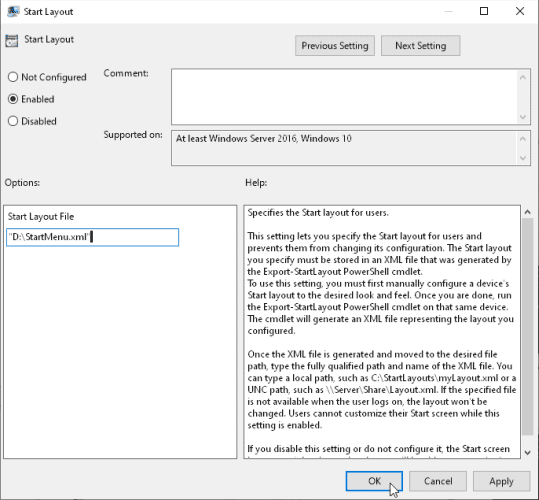
Task: Cancel the Start Layout dialog
Action: pos(438,481)
